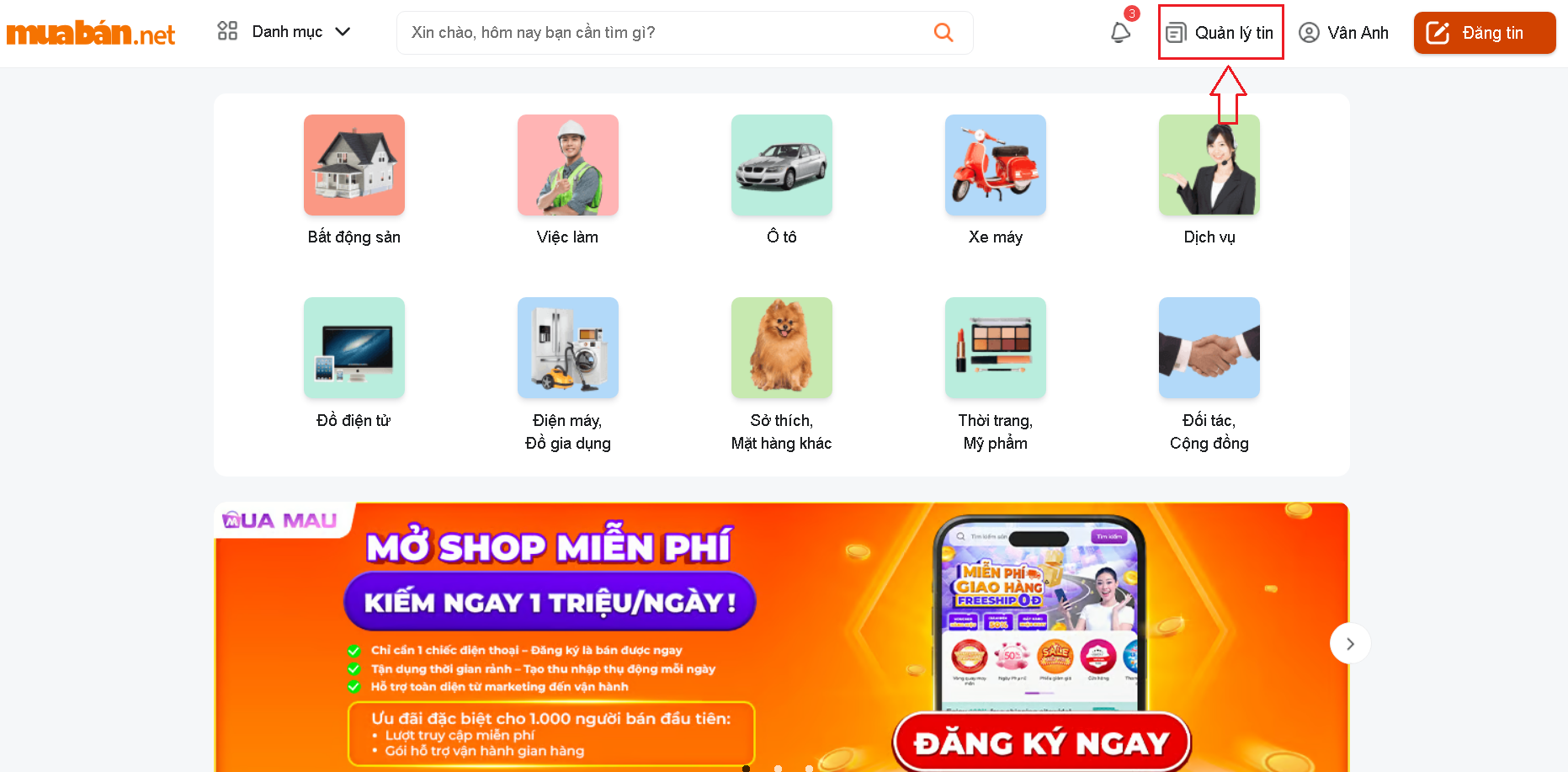Screen dimensions: 1568x772
Task: Click the orange search magnifier icon
Action: [x=943, y=33]
